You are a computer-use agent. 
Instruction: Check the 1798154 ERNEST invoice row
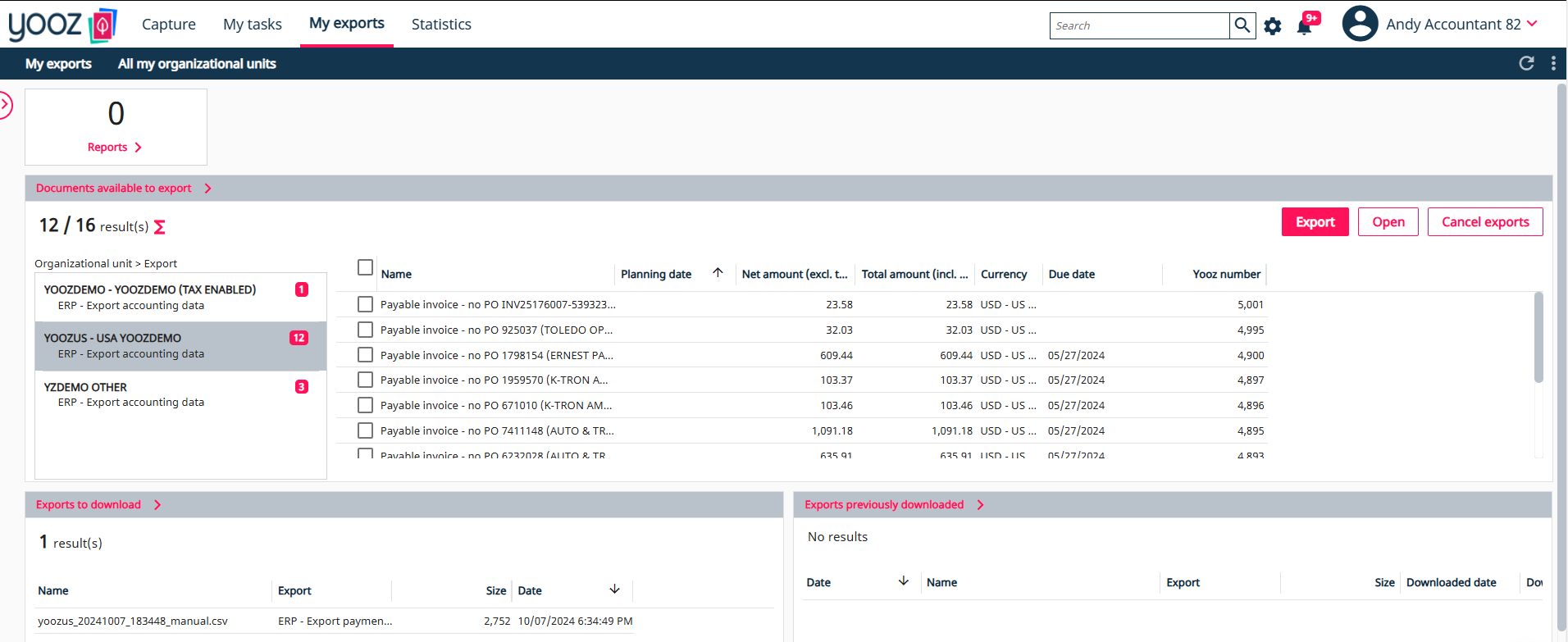tap(366, 355)
